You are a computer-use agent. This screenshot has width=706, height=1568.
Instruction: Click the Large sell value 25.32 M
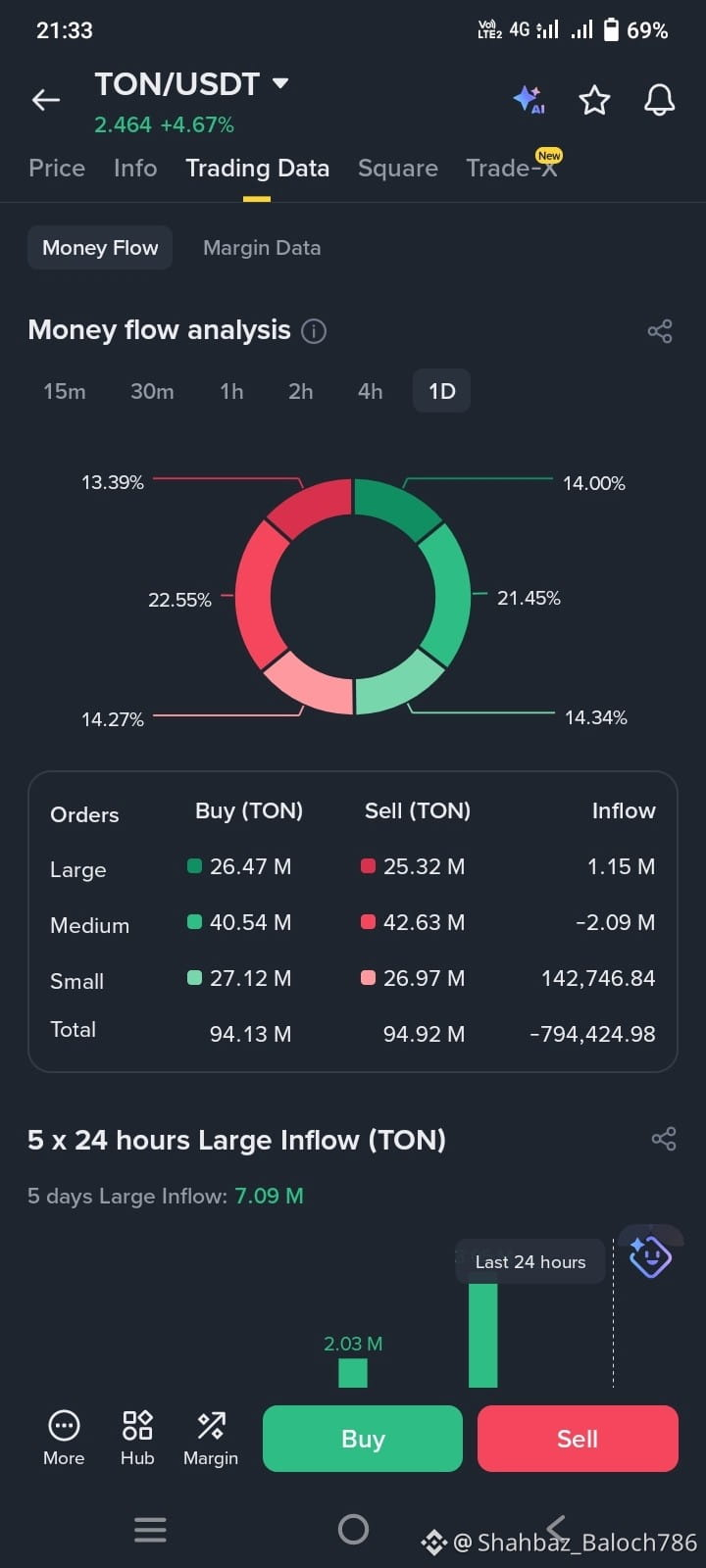pyautogui.click(x=424, y=866)
